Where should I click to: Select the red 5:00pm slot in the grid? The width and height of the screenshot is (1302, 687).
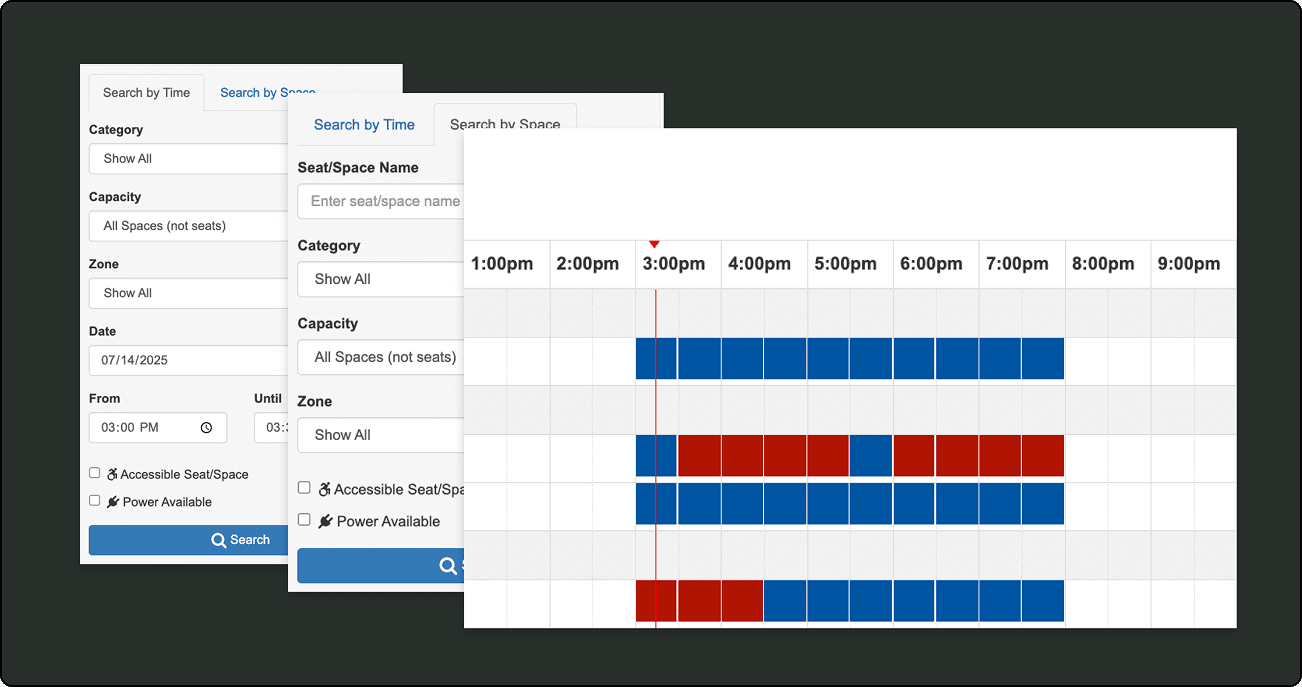828,455
